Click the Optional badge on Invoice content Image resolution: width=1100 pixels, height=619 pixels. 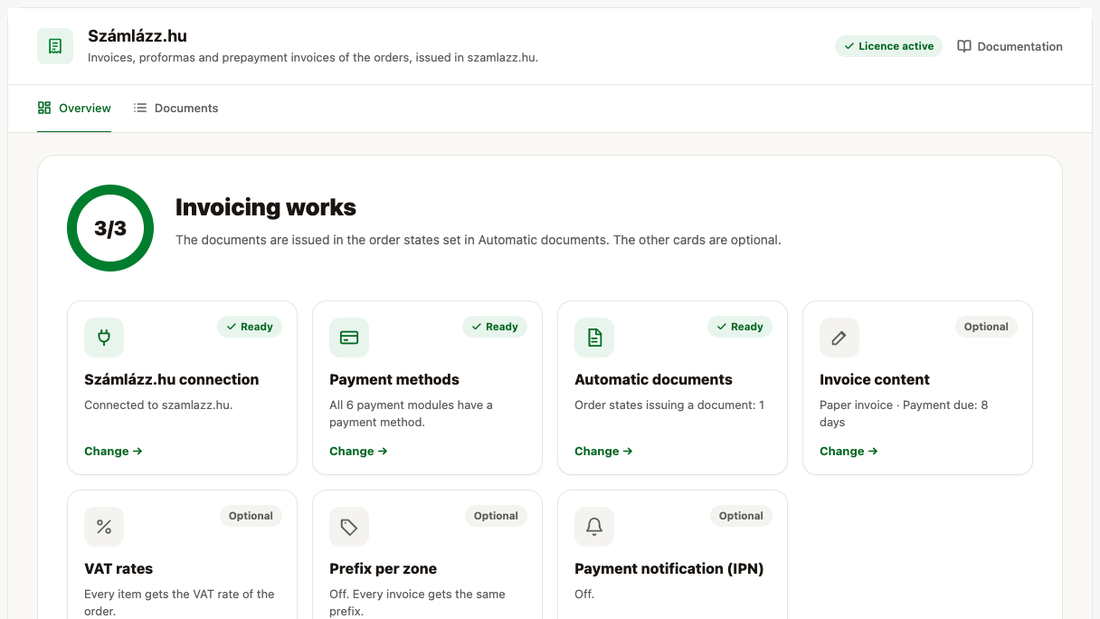point(986,327)
